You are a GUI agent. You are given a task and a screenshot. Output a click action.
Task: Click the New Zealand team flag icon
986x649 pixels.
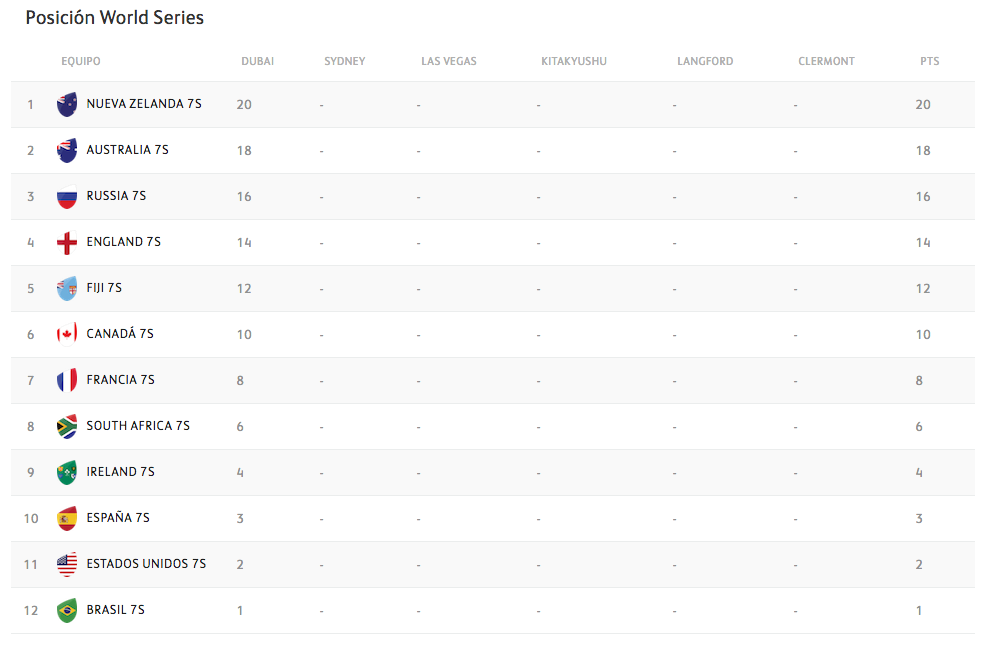pos(67,104)
